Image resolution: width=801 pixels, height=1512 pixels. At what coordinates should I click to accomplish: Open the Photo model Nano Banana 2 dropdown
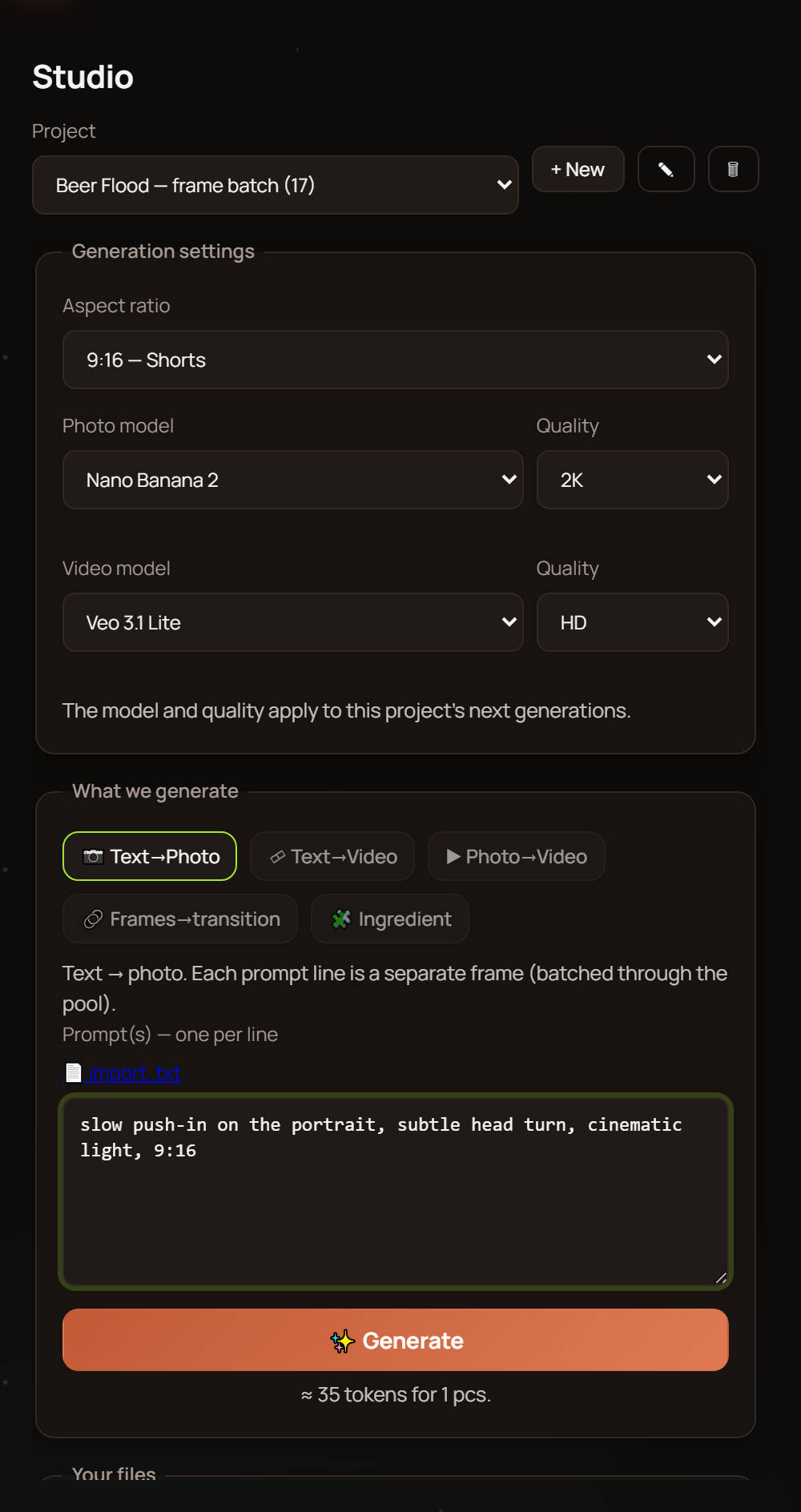tap(293, 480)
